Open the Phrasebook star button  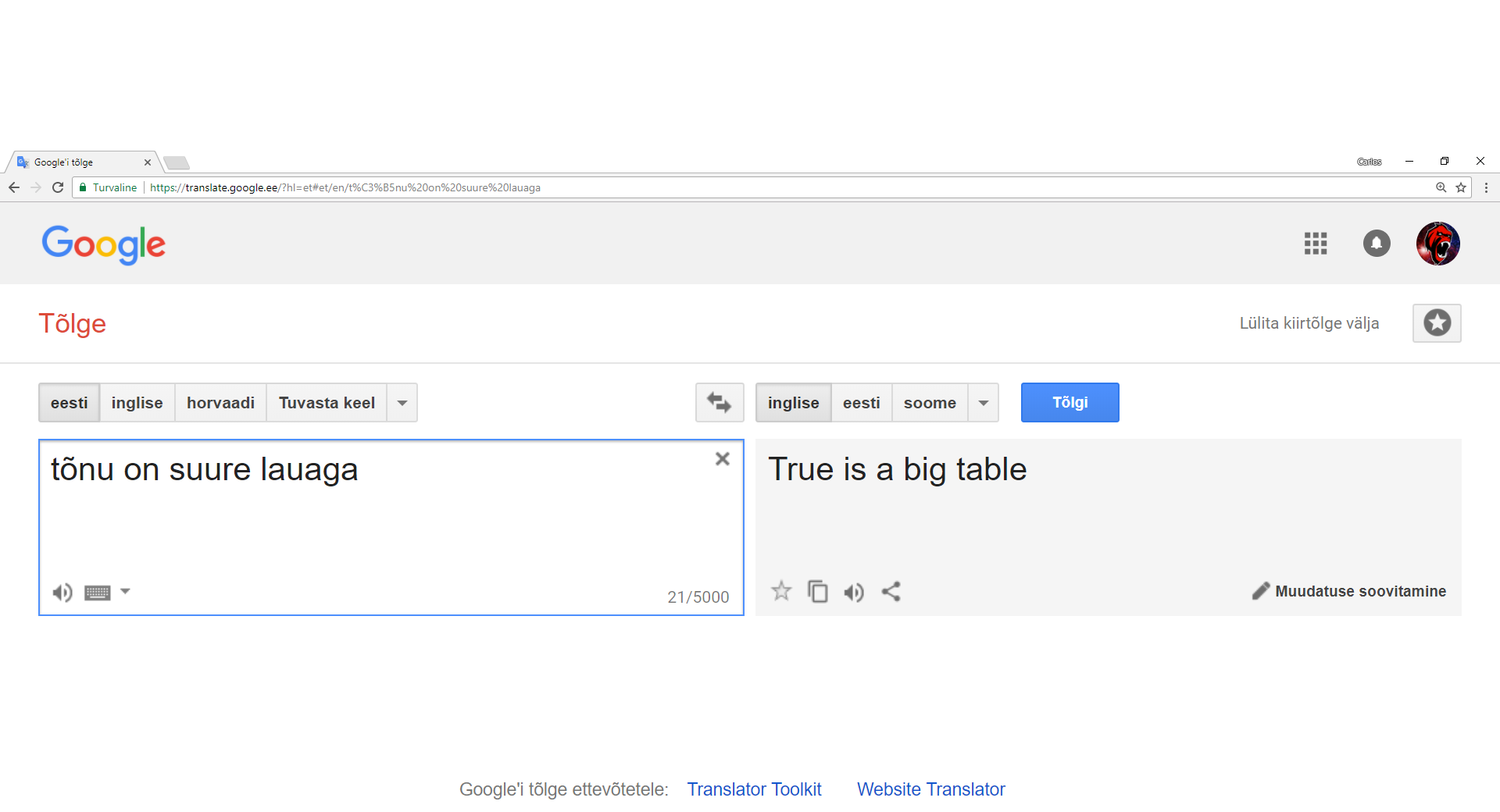click(x=1437, y=323)
